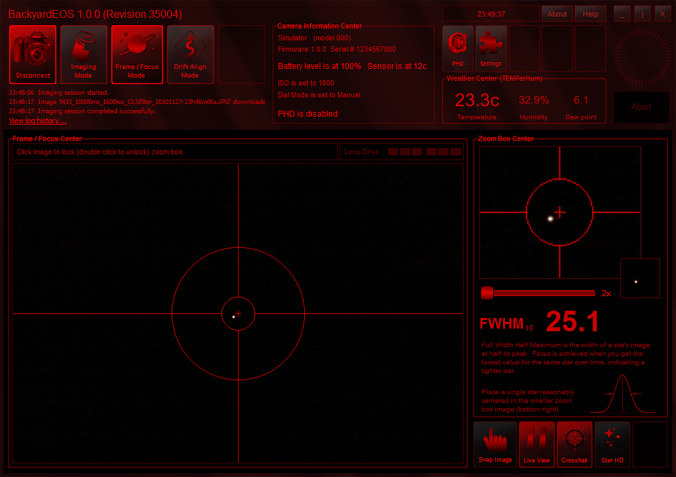Select Frame / Focus Mode
The image size is (676, 477).
pos(137,54)
